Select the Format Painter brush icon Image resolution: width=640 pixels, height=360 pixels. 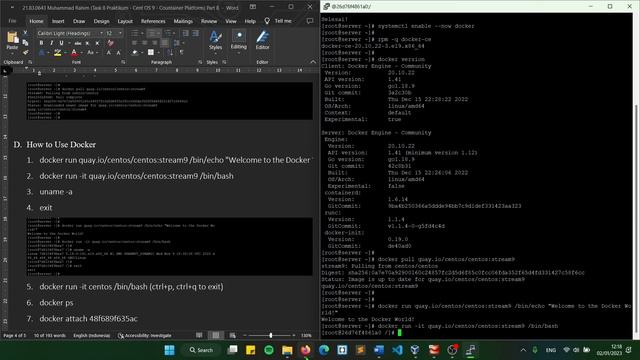[x=25, y=52]
